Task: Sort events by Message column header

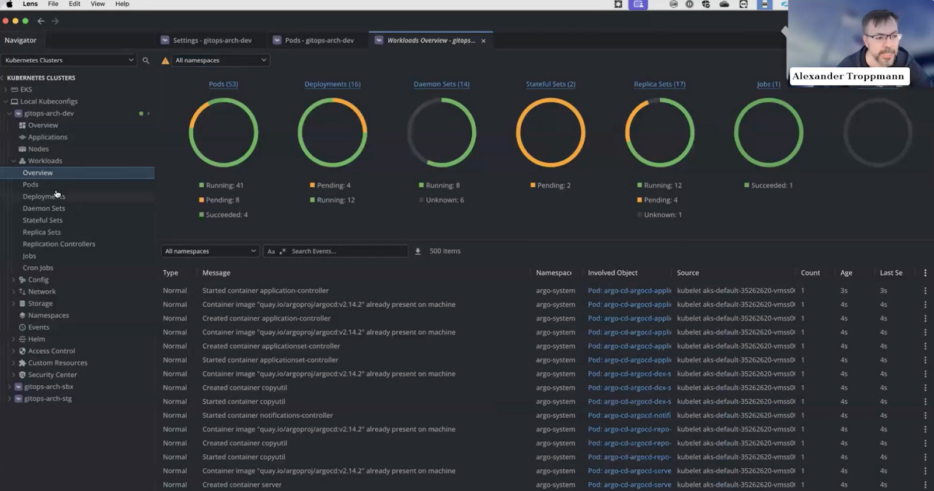Action: [x=216, y=273]
